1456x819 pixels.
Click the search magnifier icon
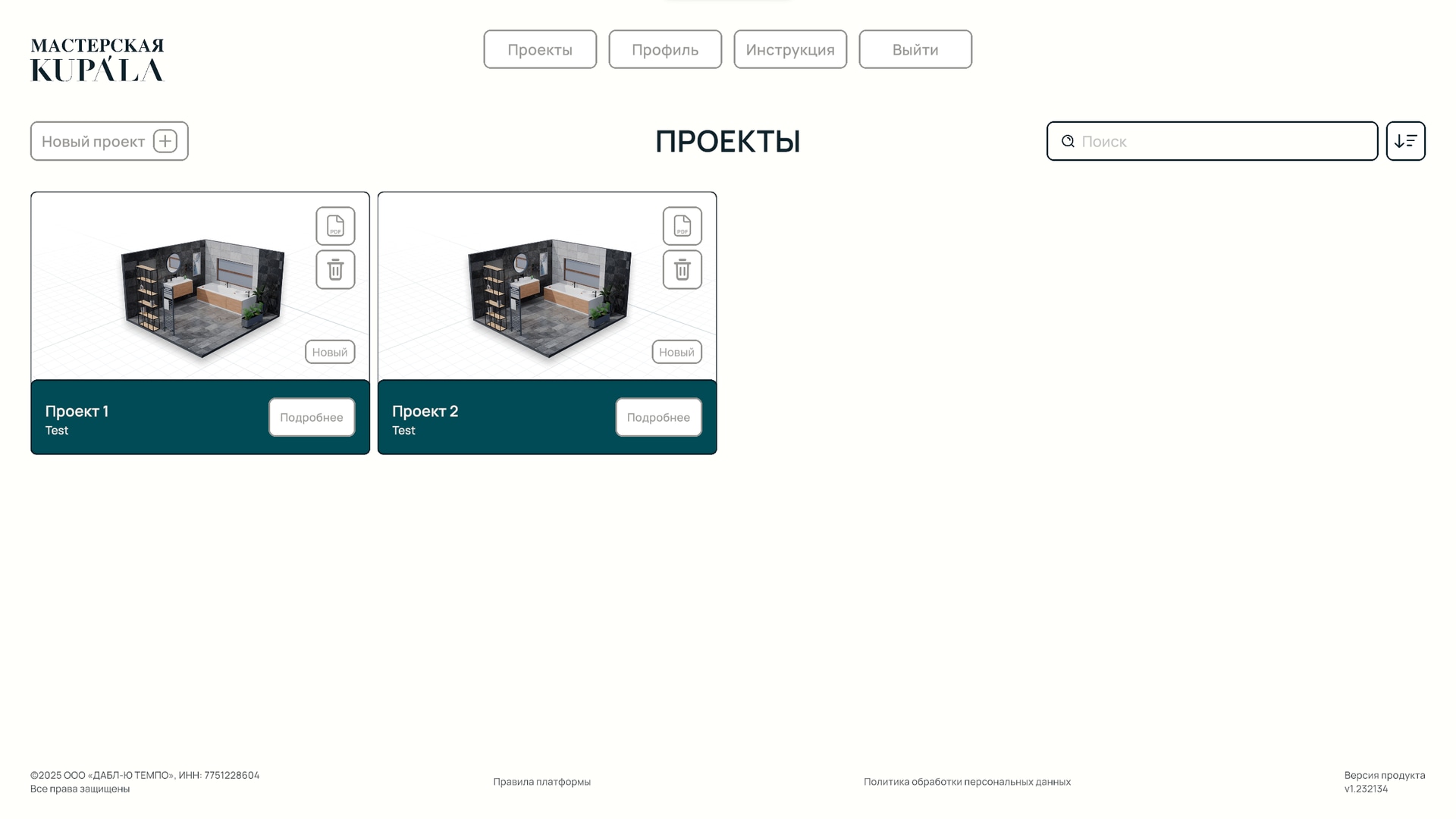[1068, 141]
